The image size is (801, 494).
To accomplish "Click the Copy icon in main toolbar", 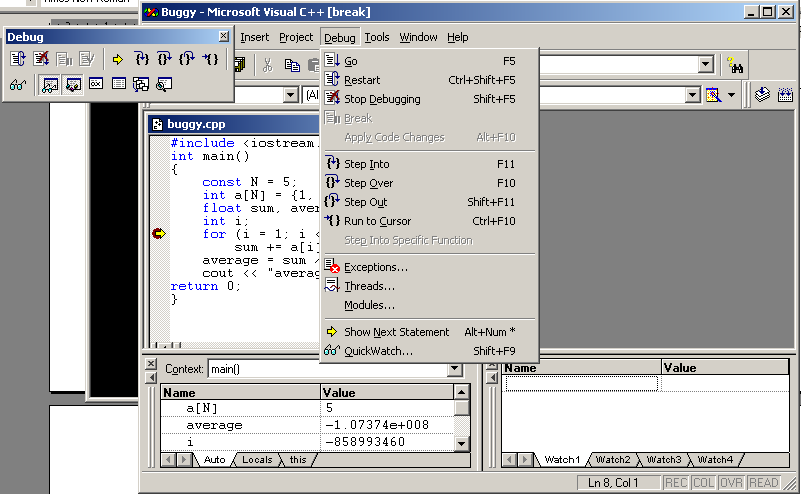I will click(292, 65).
